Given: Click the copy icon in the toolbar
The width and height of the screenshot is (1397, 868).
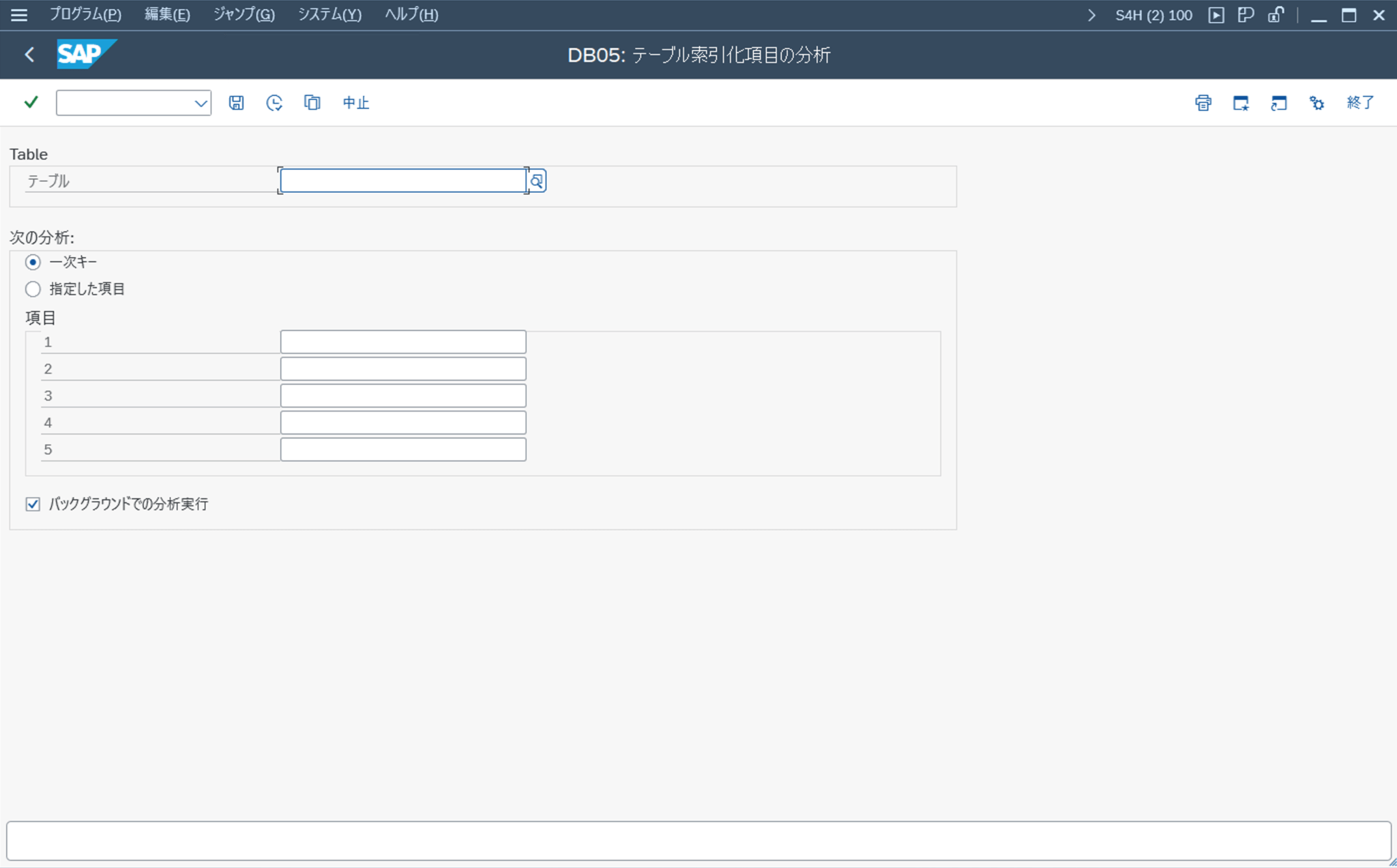Looking at the screenshot, I should click(x=312, y=102).
